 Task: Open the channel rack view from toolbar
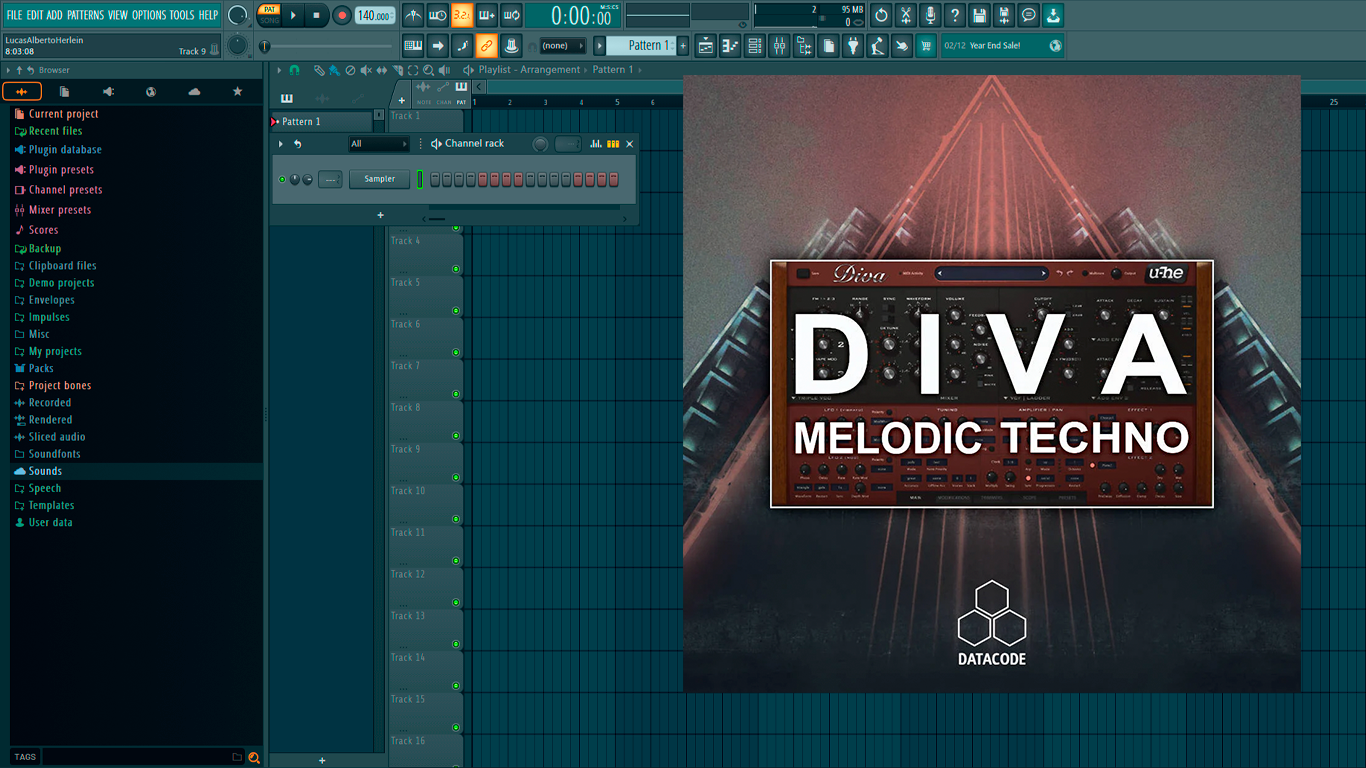coord(755,46)
